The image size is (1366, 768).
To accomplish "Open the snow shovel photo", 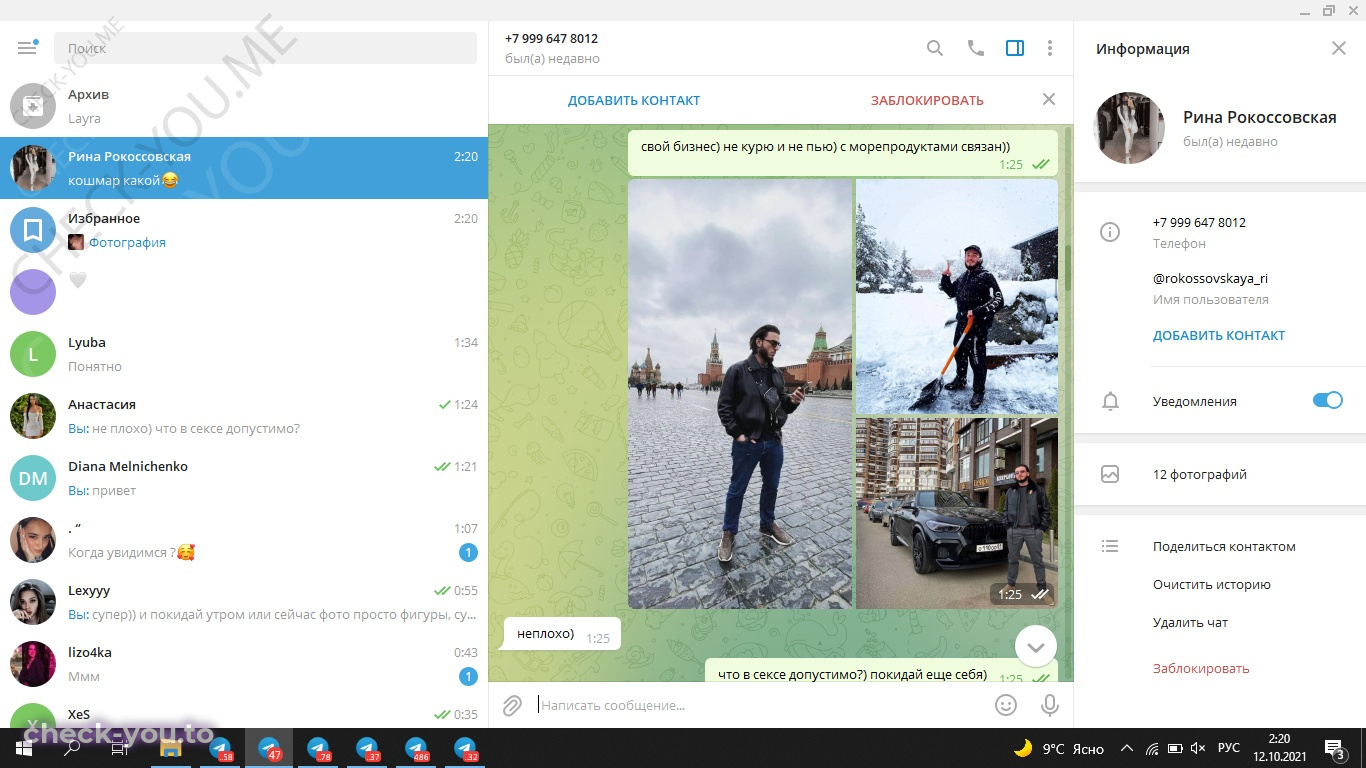I will click(x=957, y=296).
